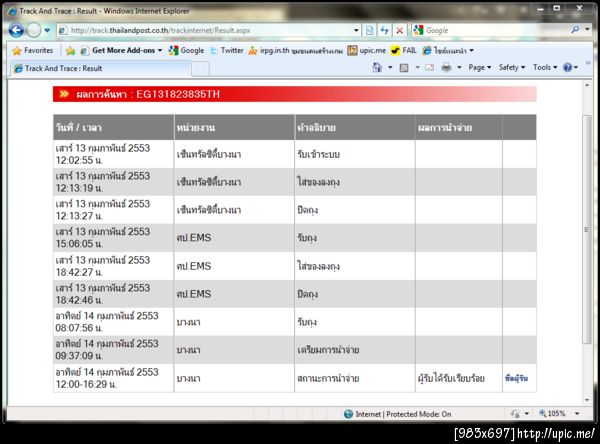The image size is (600, 444).
Task: Open the Page menu
Action: (480, 67)
